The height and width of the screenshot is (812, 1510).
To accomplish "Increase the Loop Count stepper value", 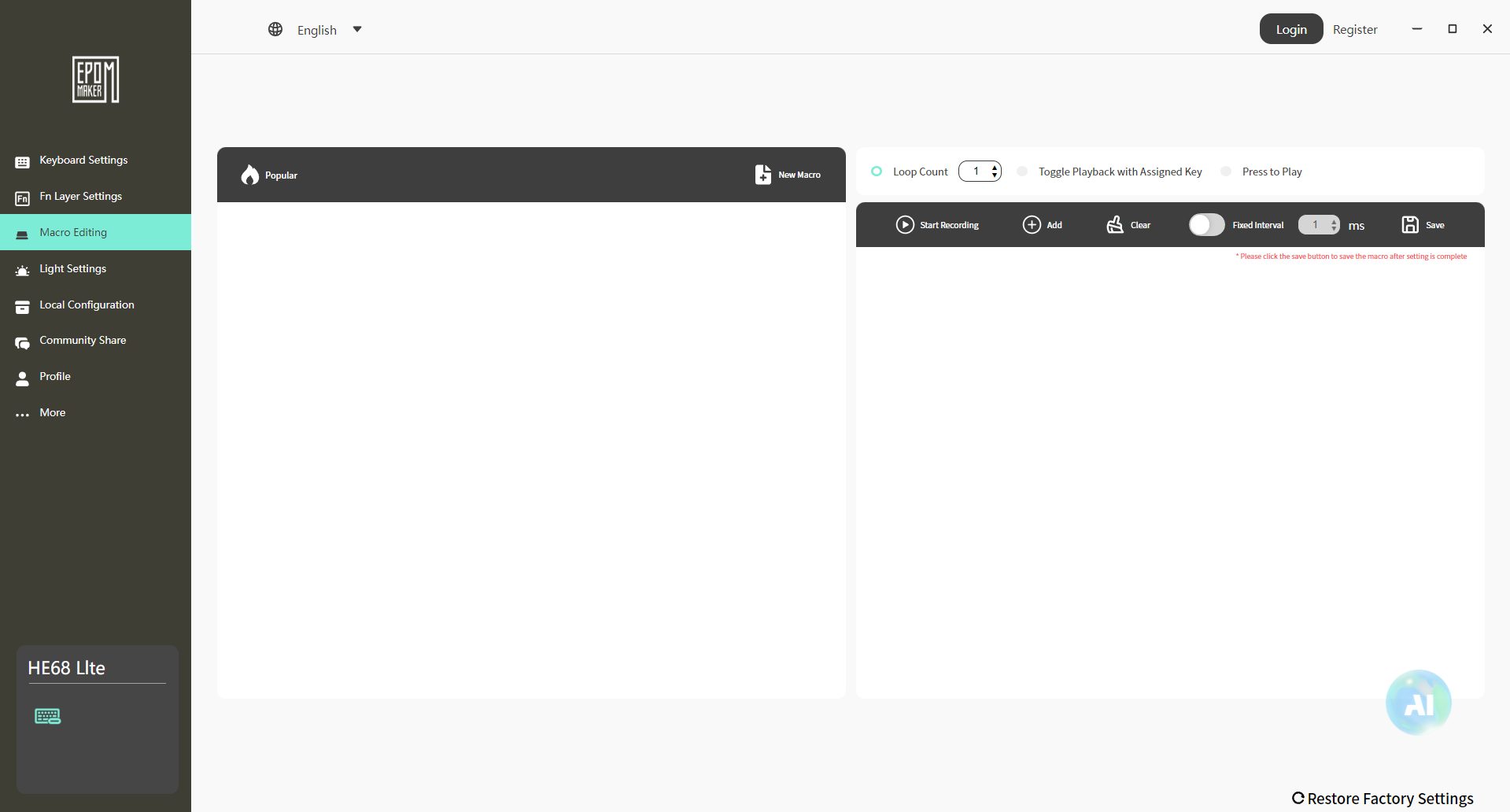I will pyautogui.click(x=995, y=167).
